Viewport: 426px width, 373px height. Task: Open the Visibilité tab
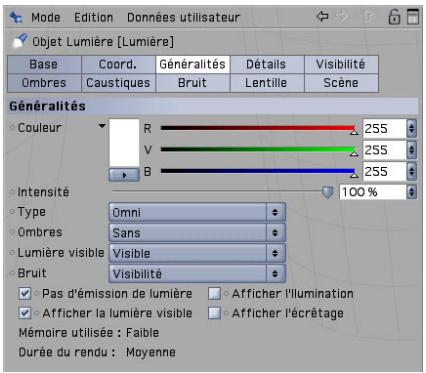point(341,64)
